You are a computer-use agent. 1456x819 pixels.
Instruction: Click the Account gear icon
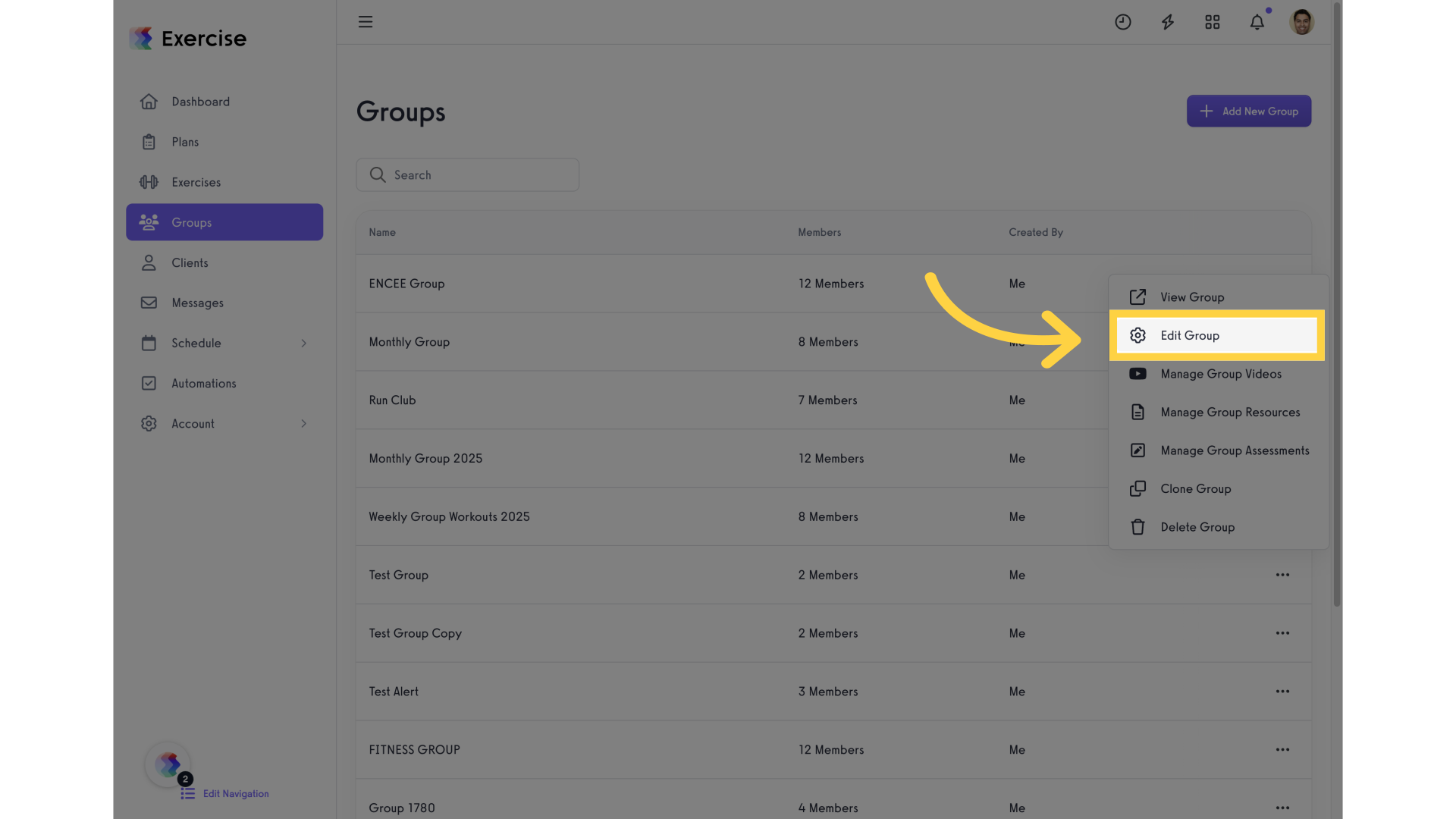pos(149,423)
